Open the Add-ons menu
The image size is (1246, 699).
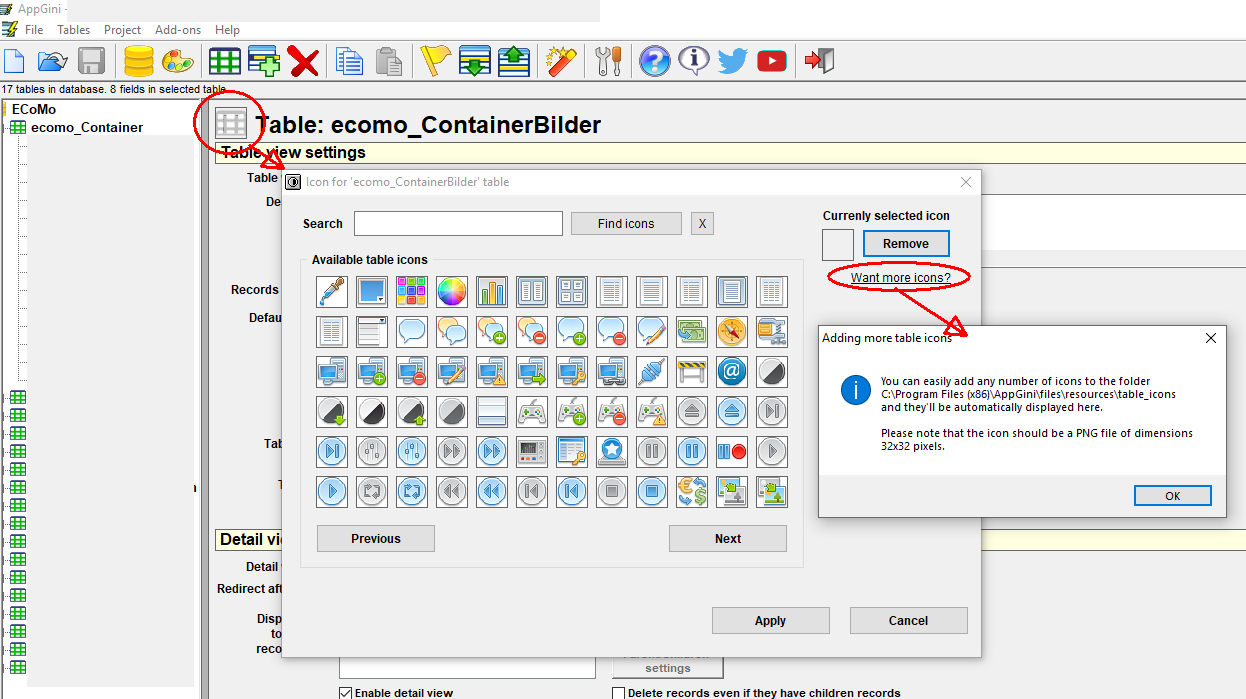point(179,30)
